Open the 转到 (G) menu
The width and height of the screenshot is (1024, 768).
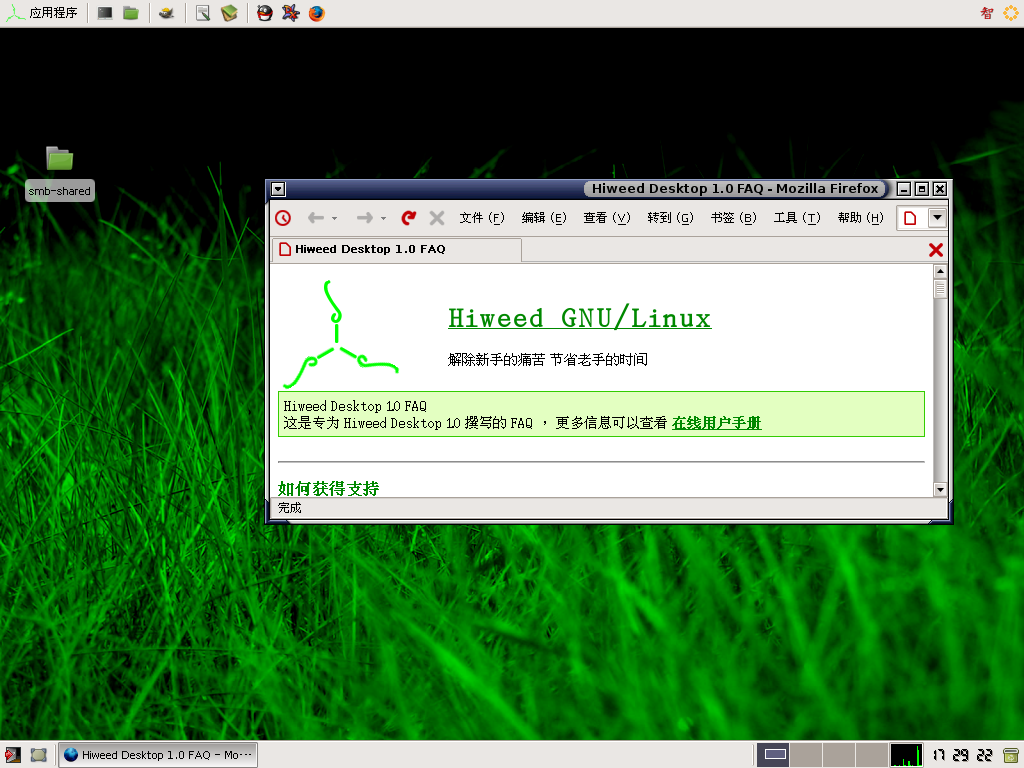pos(670,218)
